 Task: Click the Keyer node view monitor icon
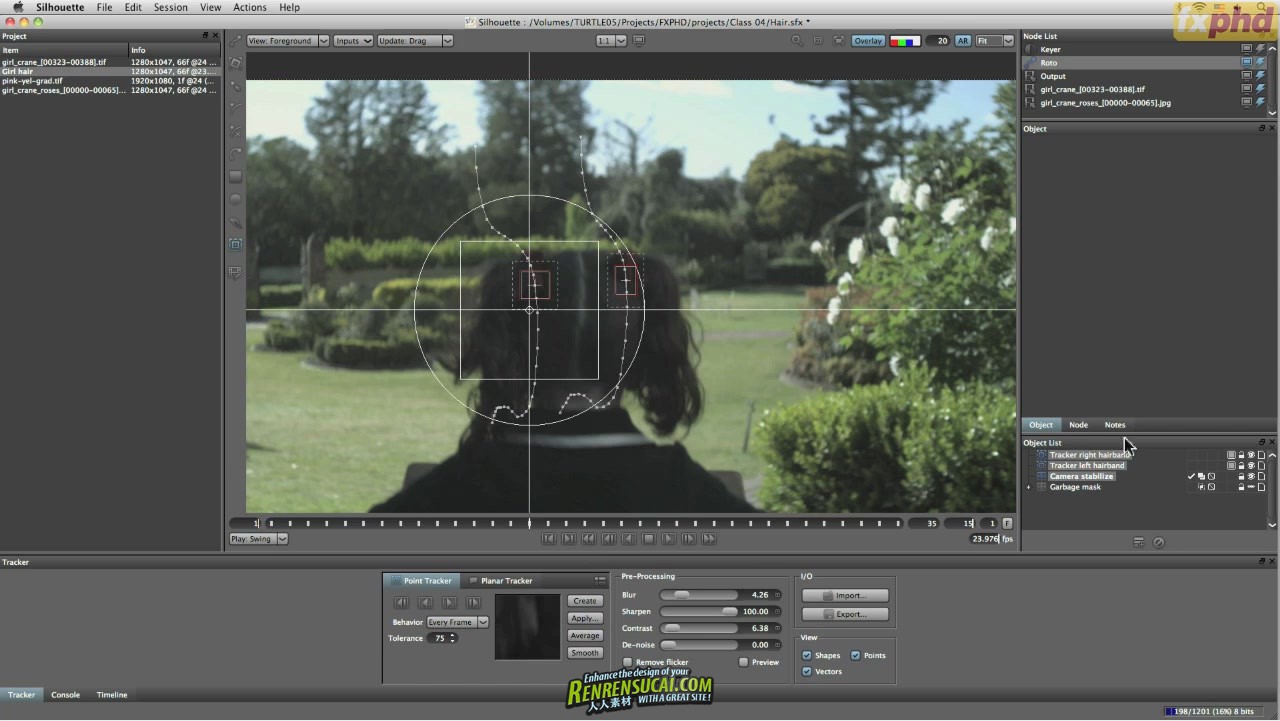1247,49
